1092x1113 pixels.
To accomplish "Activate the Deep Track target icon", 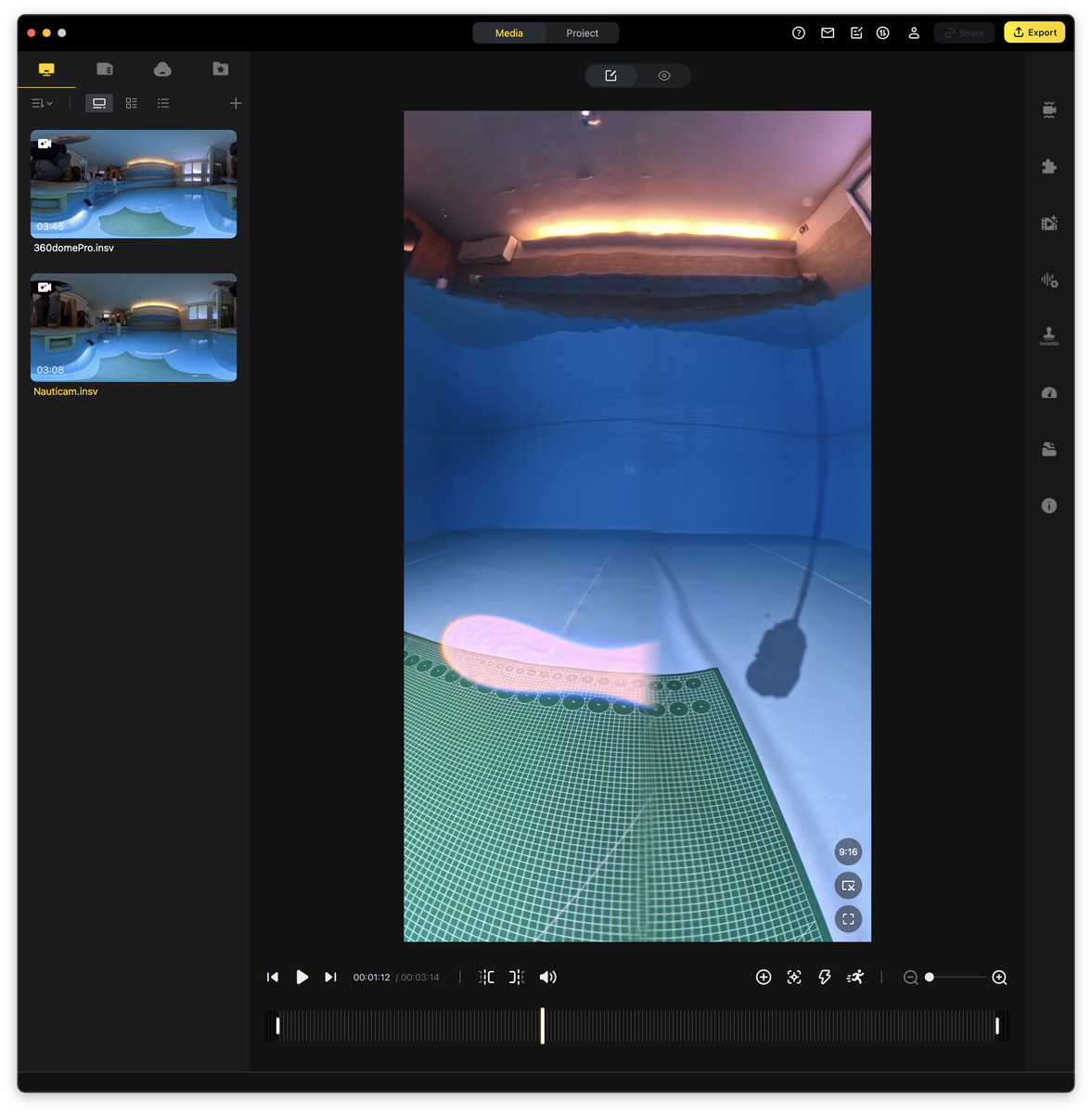I will (794, 977).
